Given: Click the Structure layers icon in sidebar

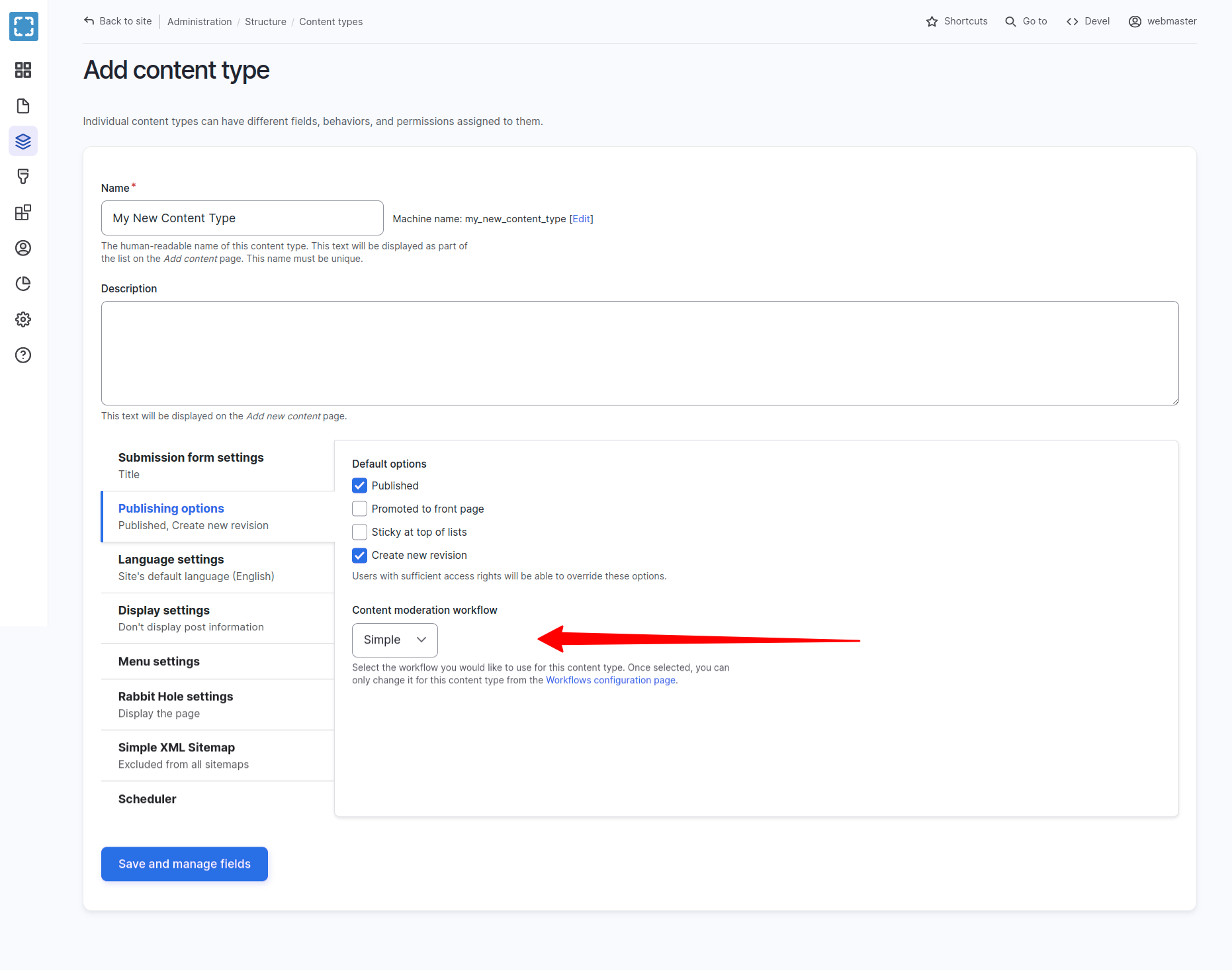Looking at the screenshot, I should (23, 142).
